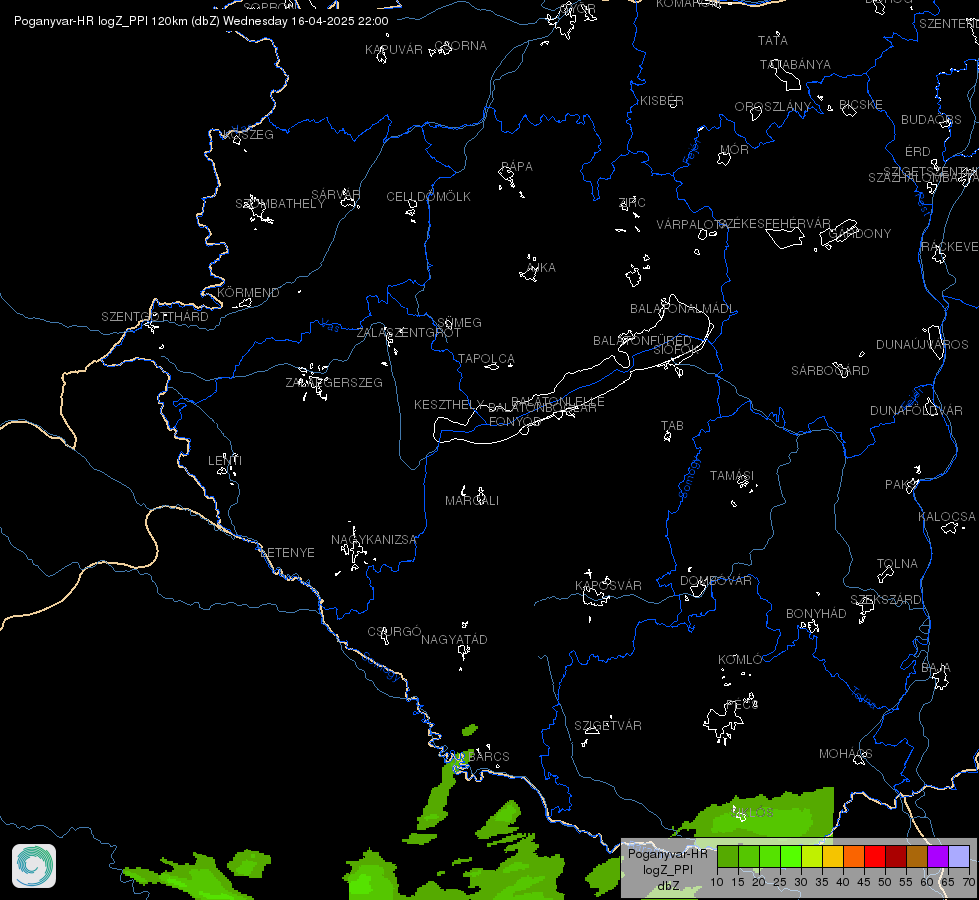Screen dimensions: 979x900
Task: Click the SÜMEG city label
Action: point(460,323)
